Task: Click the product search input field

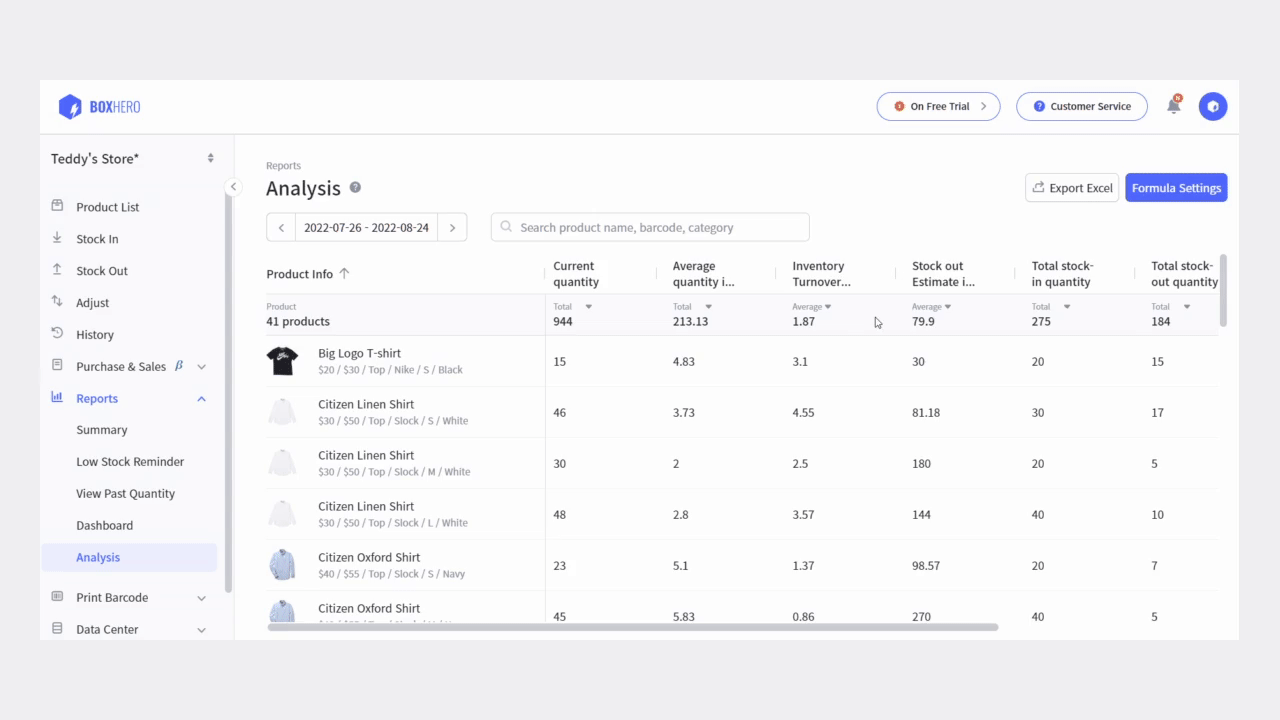Action: pos(649,227)
